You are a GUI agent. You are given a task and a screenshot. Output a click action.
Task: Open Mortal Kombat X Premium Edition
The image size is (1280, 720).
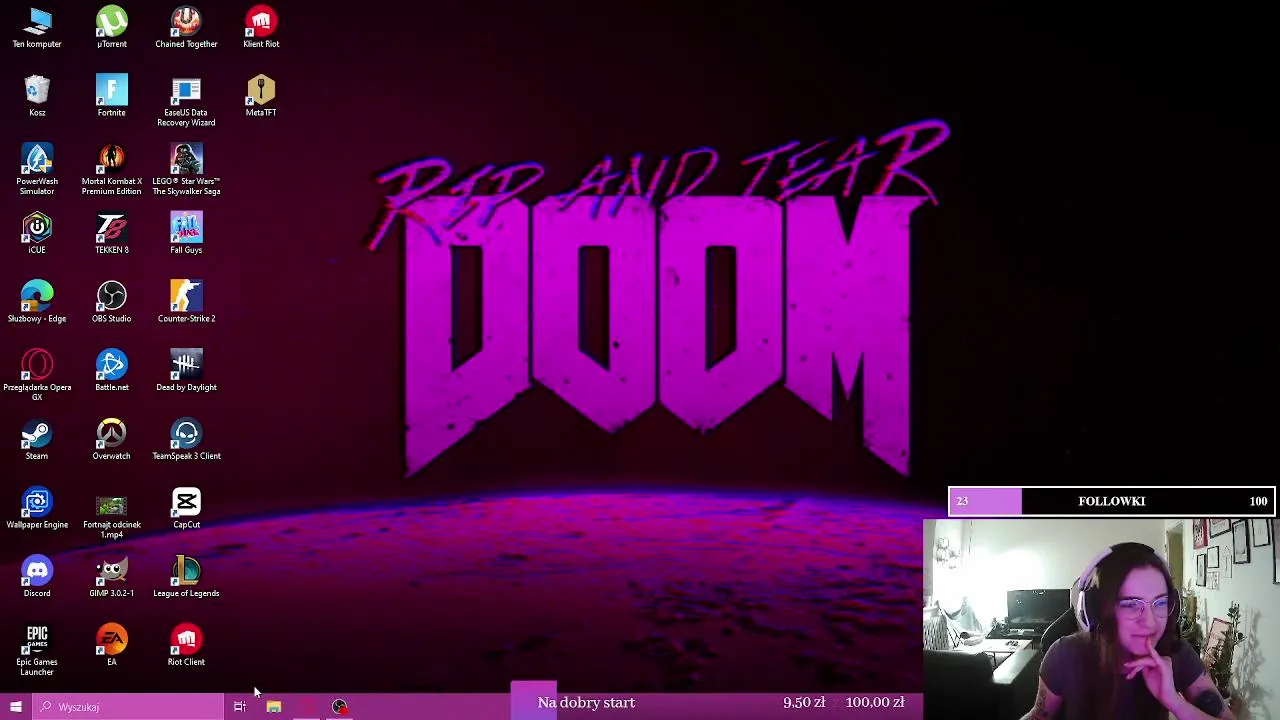click(x=111, y=169)
